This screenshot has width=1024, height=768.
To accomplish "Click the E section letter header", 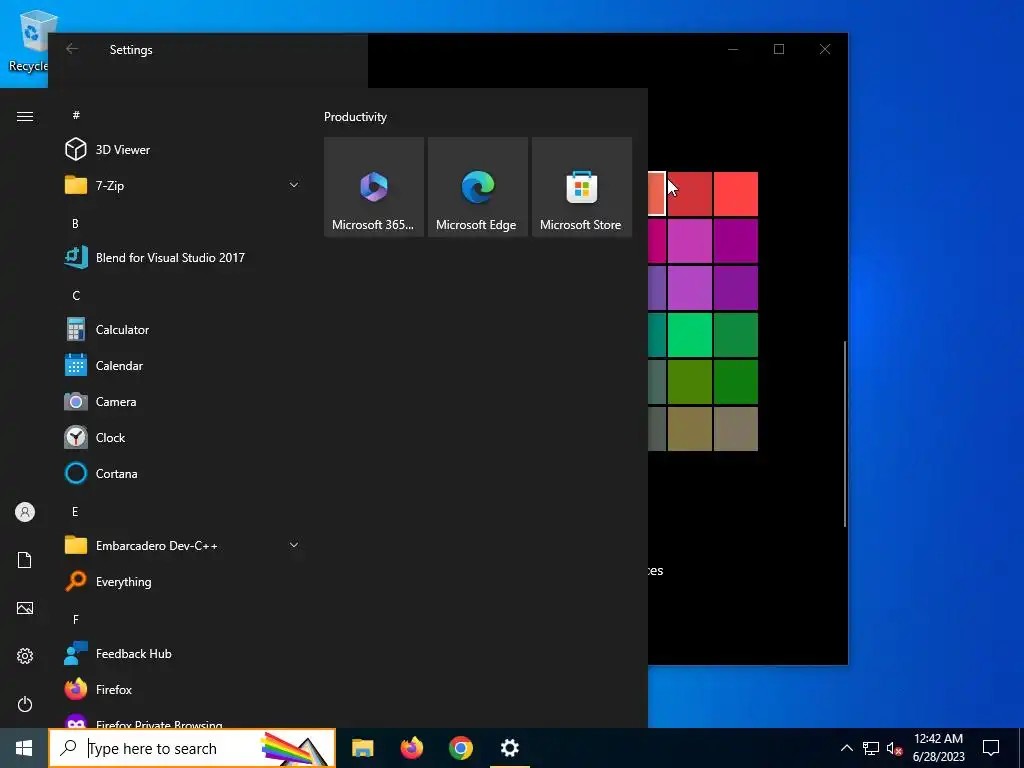I will (75, 511).
